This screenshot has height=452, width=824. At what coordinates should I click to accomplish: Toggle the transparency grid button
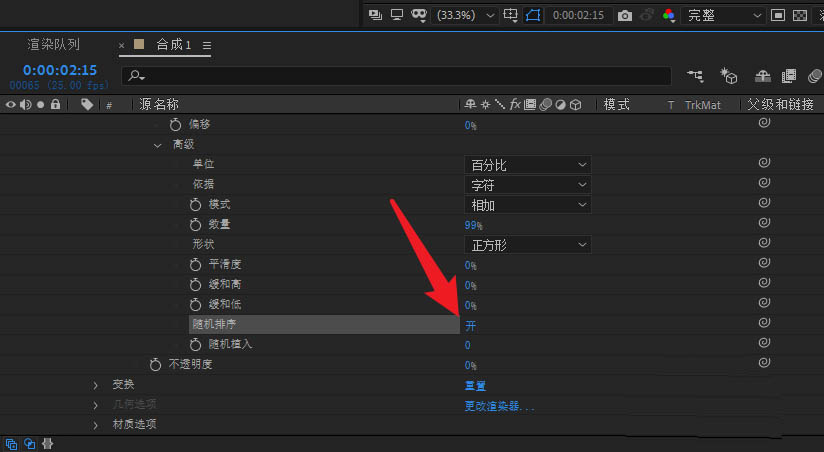click(800, 16)
